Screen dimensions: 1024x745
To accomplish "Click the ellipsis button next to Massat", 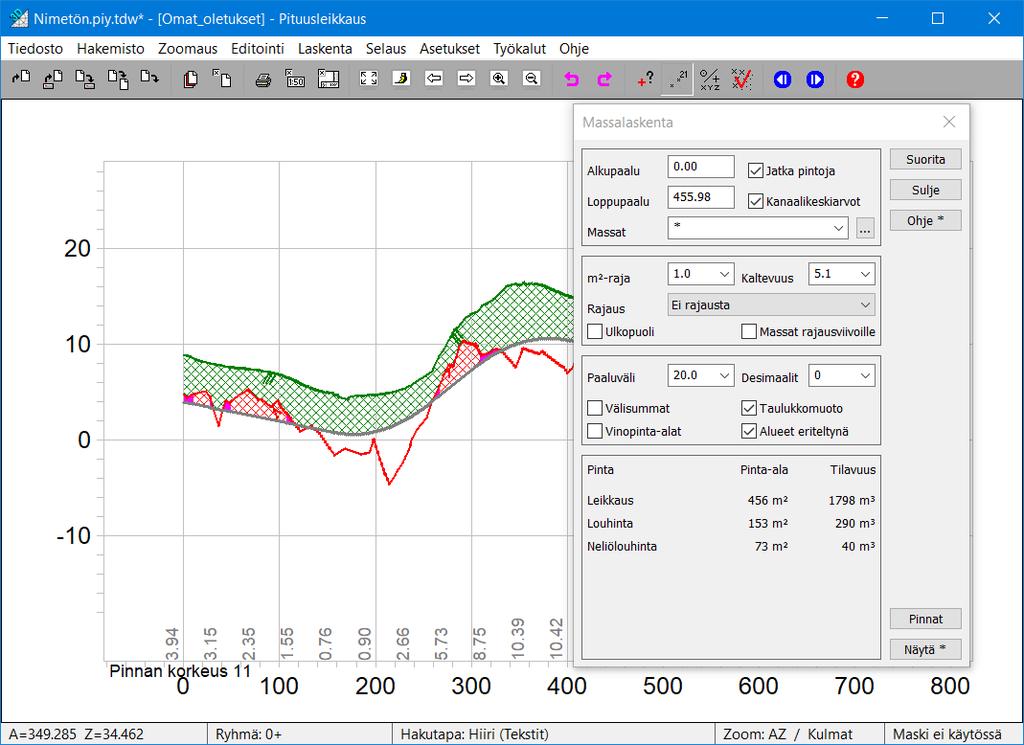I will coord(865,229).
